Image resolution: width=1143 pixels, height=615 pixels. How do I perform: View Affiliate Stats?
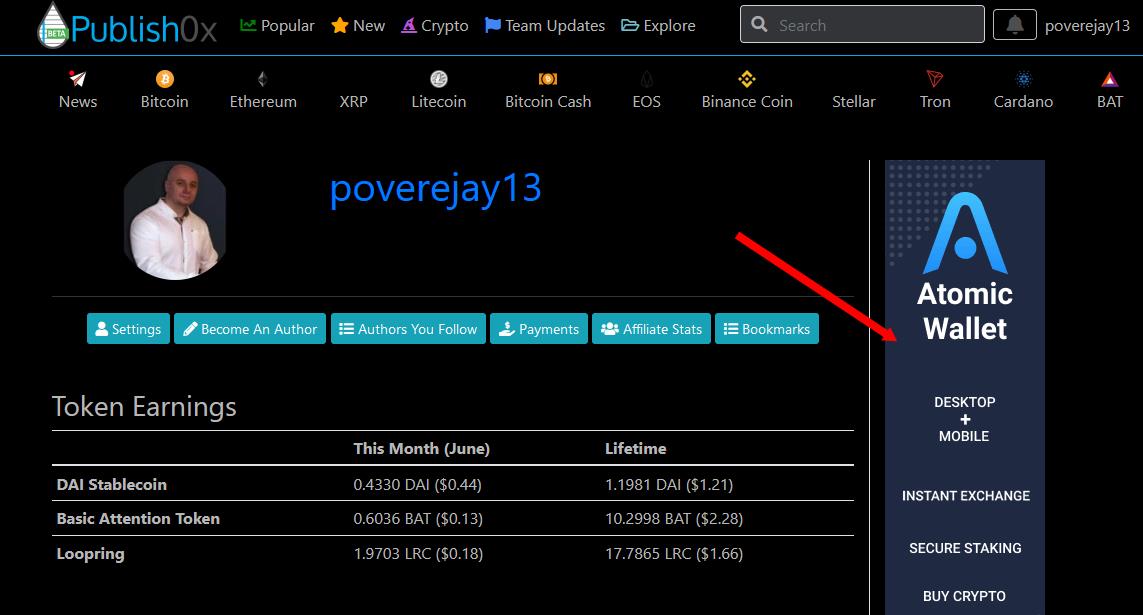(x=651, y=329)
